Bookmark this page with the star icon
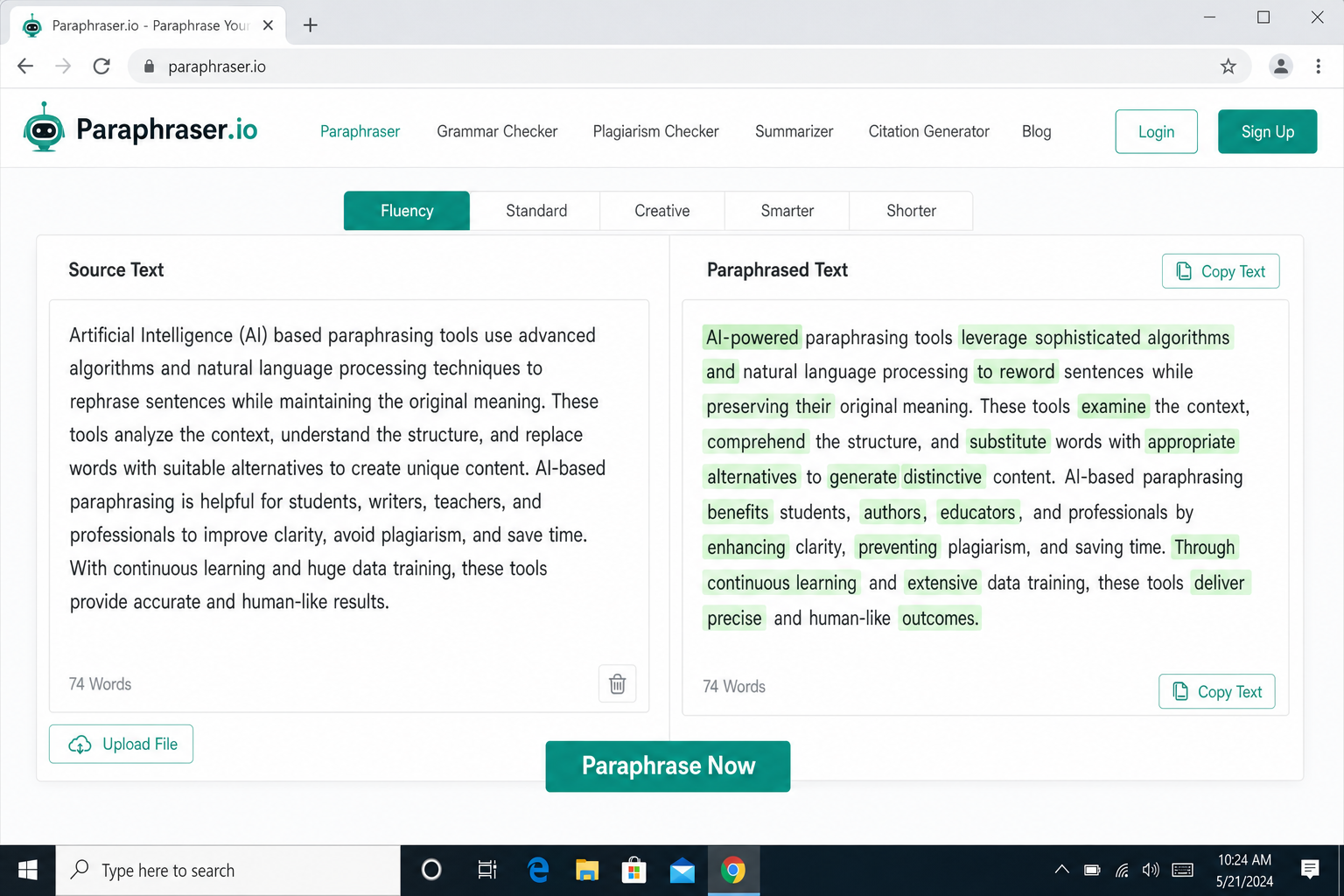 click(x=1228, y=66)
